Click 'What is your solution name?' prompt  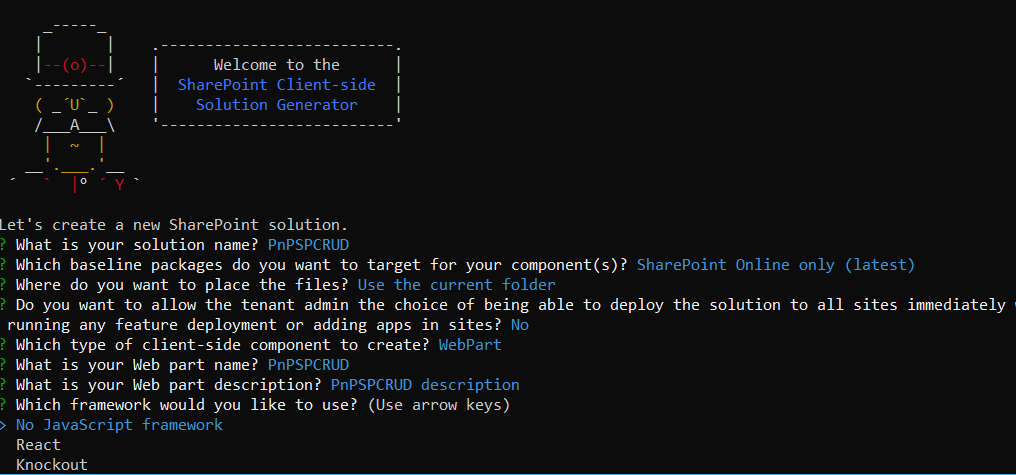pyautogui.click(x=137, y=245)
